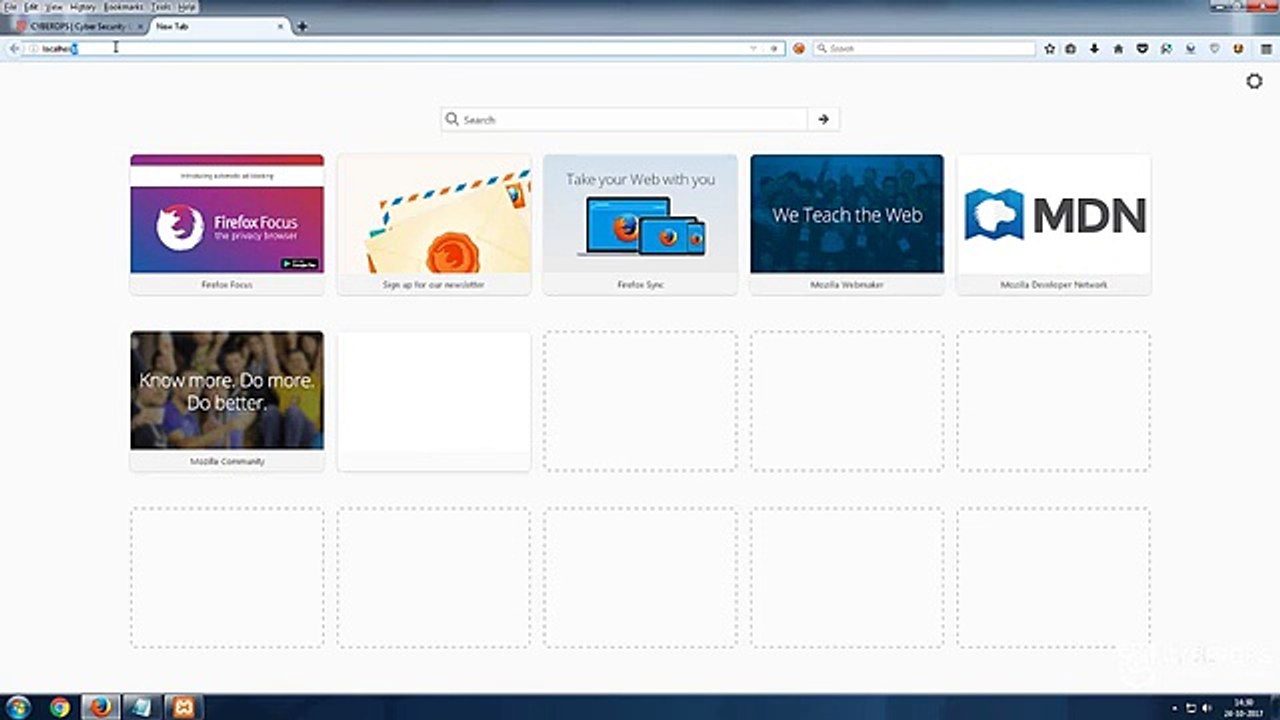Open the Edit menu
Image resolution: width=1280 pixels, height=720 pixels.
point(32,7)
